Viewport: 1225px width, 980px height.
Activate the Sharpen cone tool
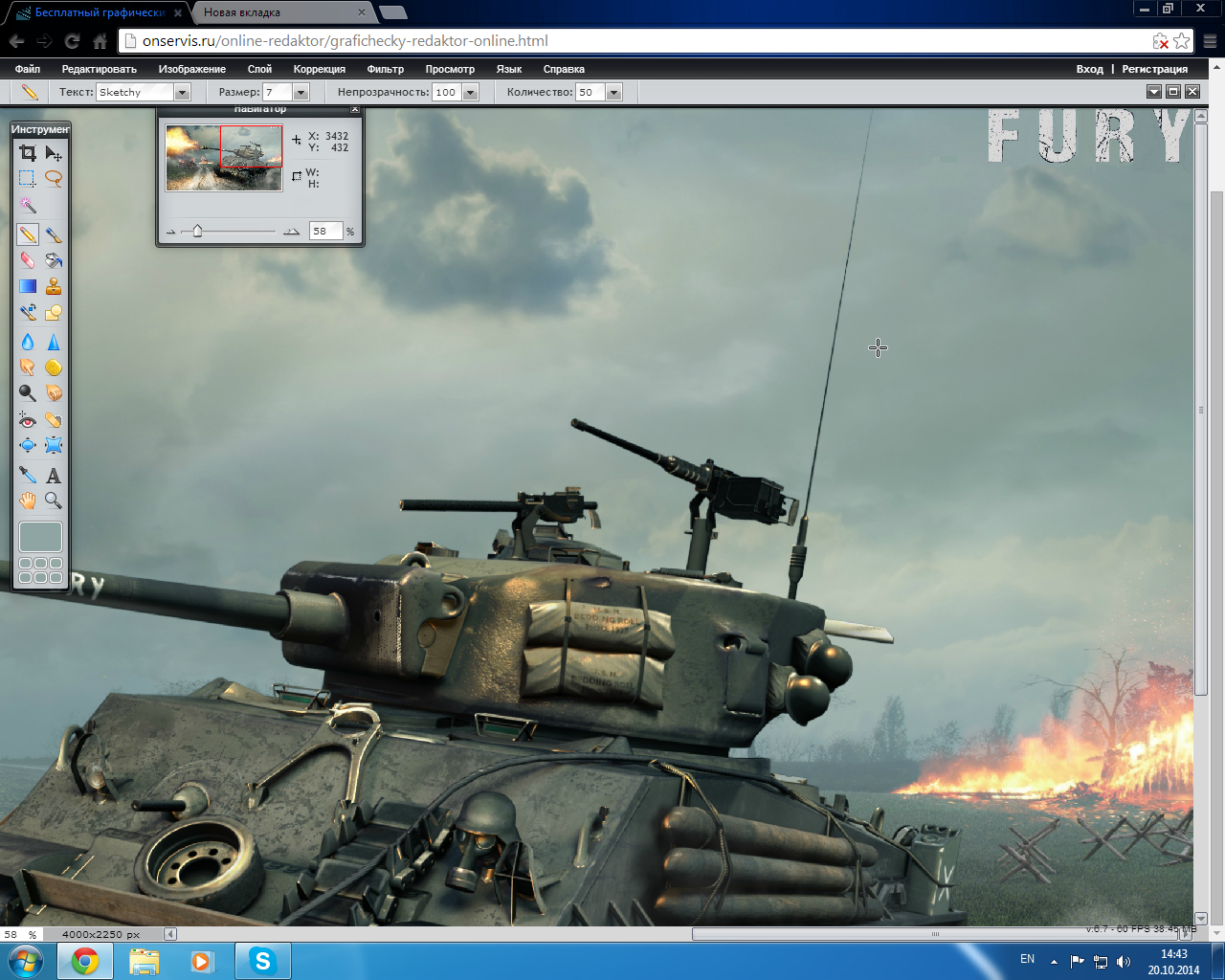(54, 342)
